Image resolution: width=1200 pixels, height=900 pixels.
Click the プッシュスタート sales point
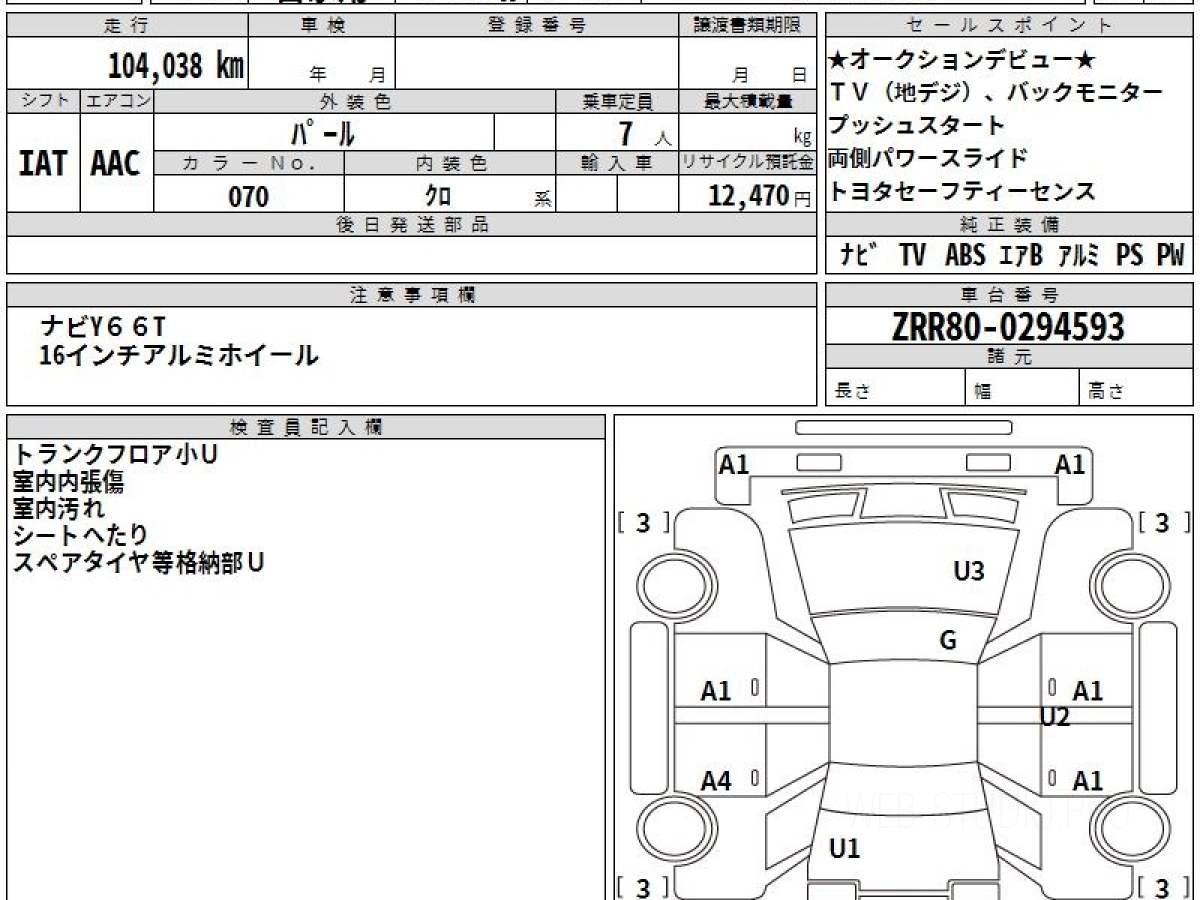[x=916, y=126]
